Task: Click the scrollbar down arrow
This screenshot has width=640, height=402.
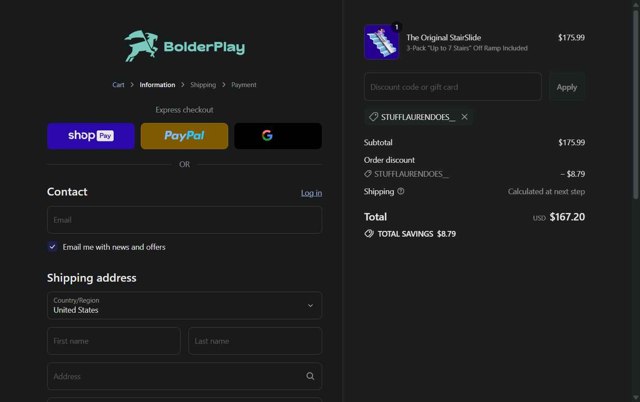Action: pos(636,397)
